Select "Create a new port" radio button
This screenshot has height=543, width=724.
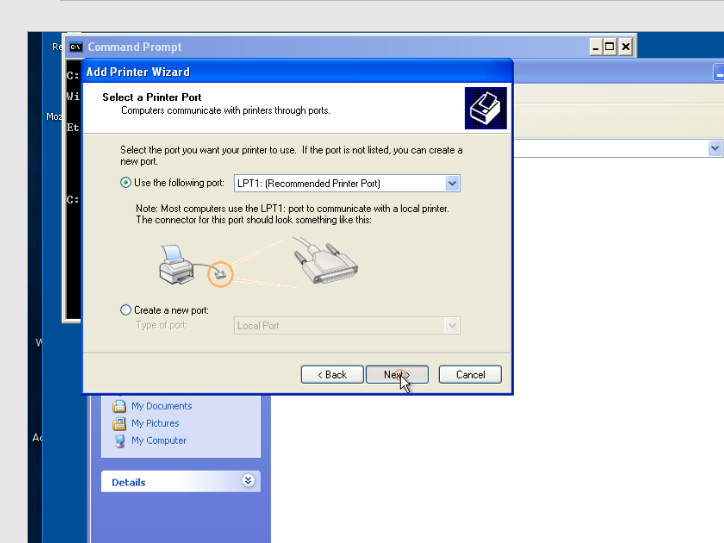point(125,310)
